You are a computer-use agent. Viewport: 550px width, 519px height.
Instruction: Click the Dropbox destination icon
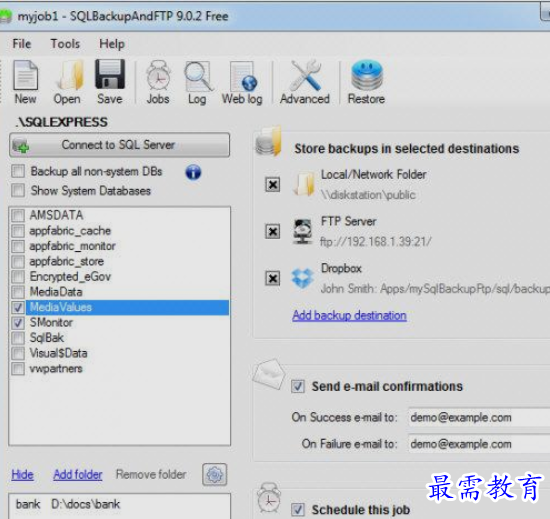(302, 278)
